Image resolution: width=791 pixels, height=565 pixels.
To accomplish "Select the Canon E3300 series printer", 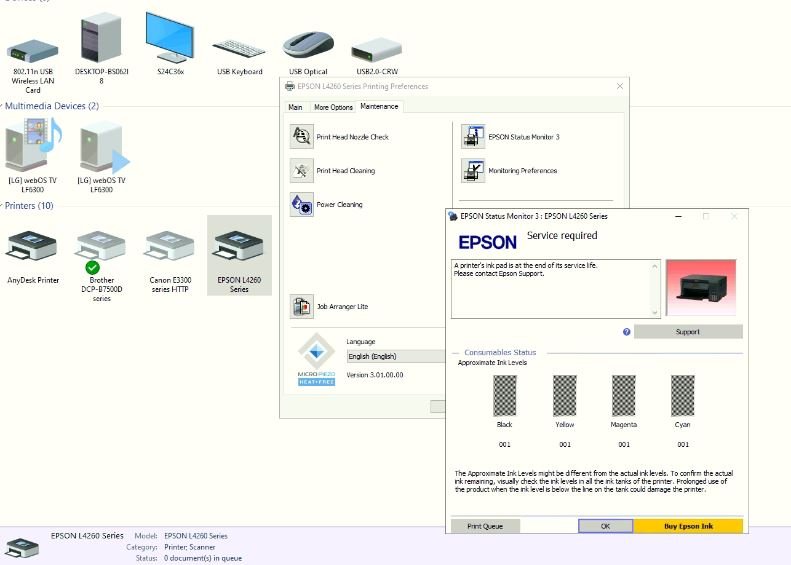I will [x=169, y=260].
